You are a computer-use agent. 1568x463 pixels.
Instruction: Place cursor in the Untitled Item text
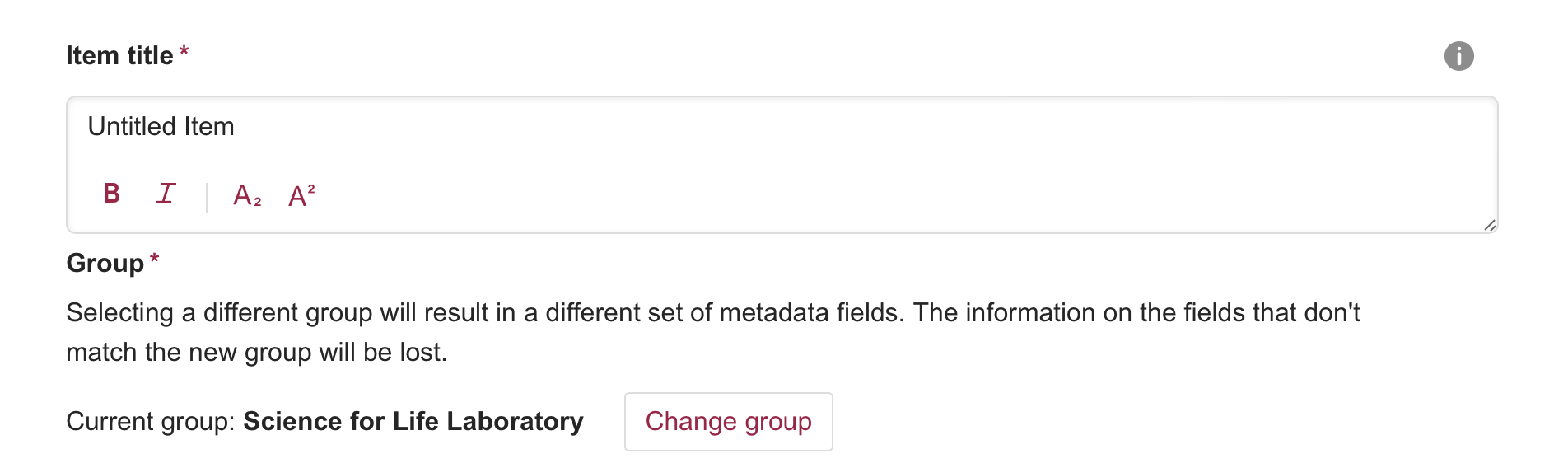[x=161, y=127]
